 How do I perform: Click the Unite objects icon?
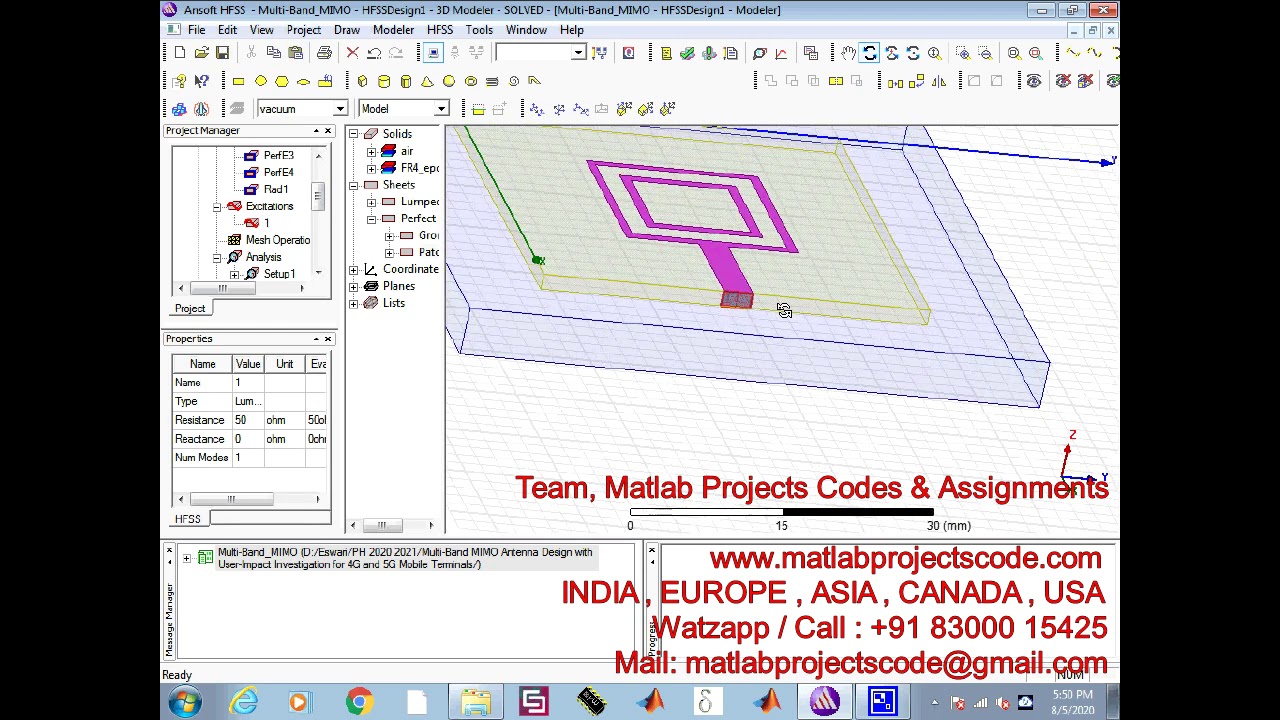click(771, 81)
